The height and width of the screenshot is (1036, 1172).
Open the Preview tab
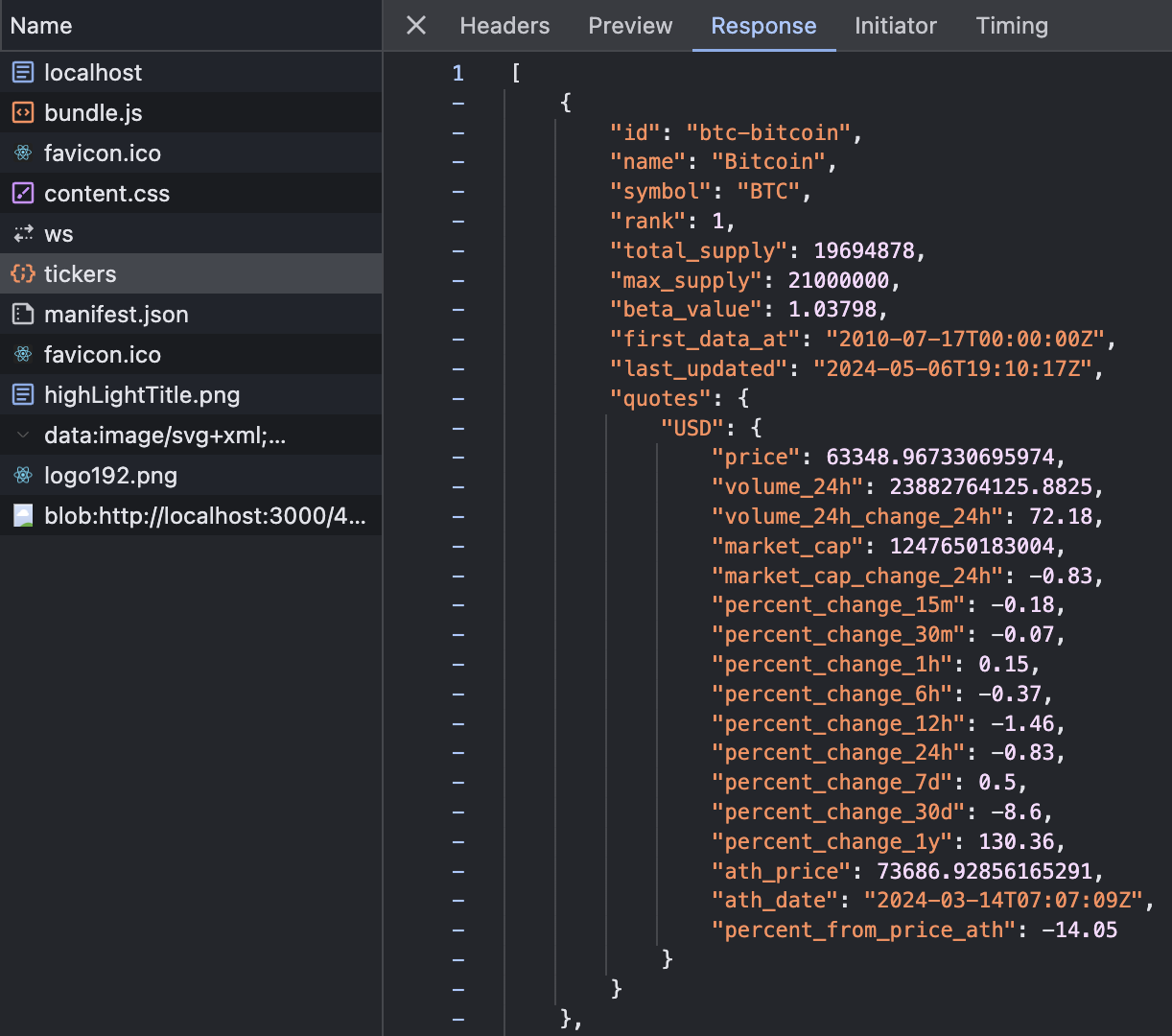[x=630, y=26]
